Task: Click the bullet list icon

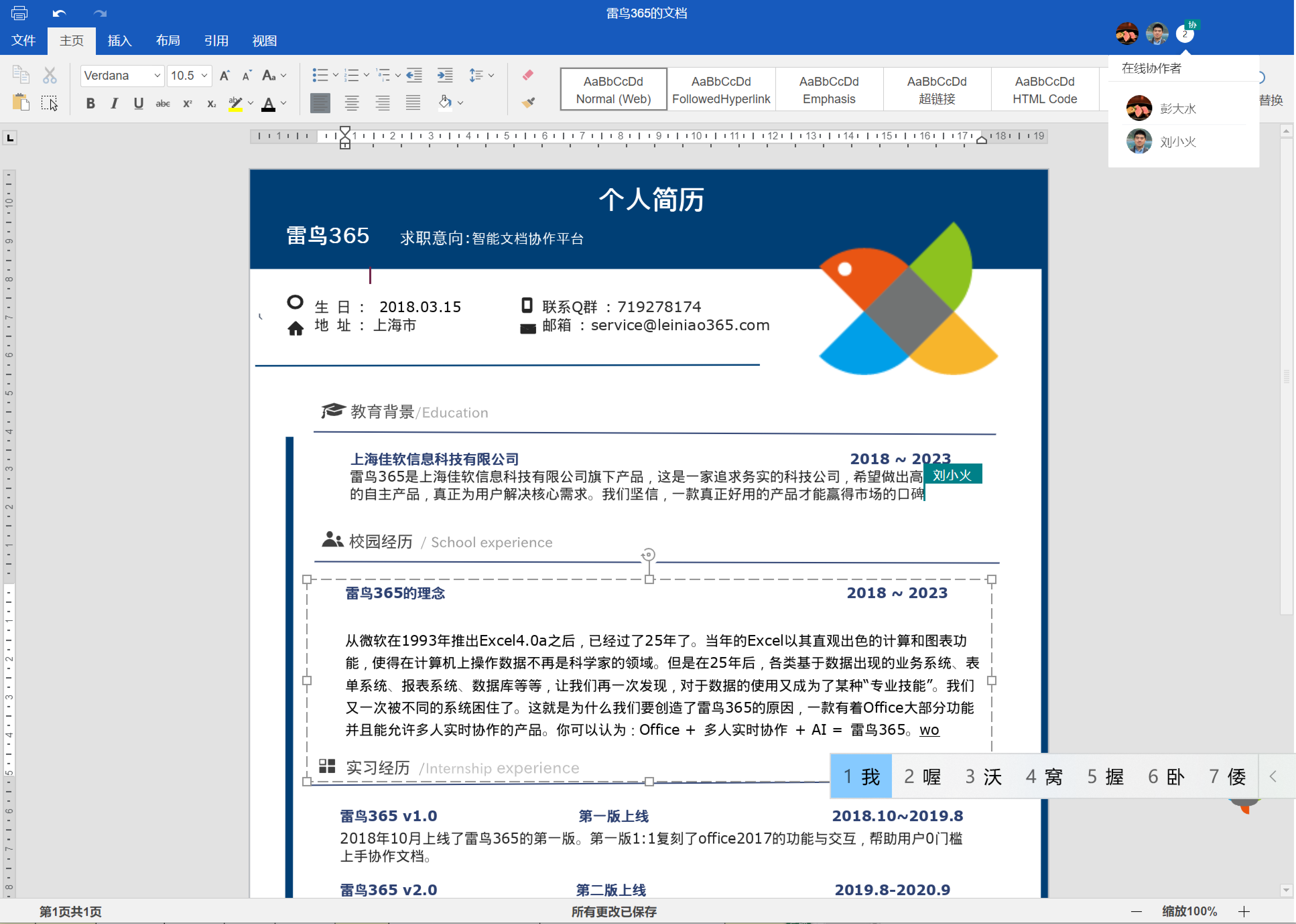Action: pos(320,75)
